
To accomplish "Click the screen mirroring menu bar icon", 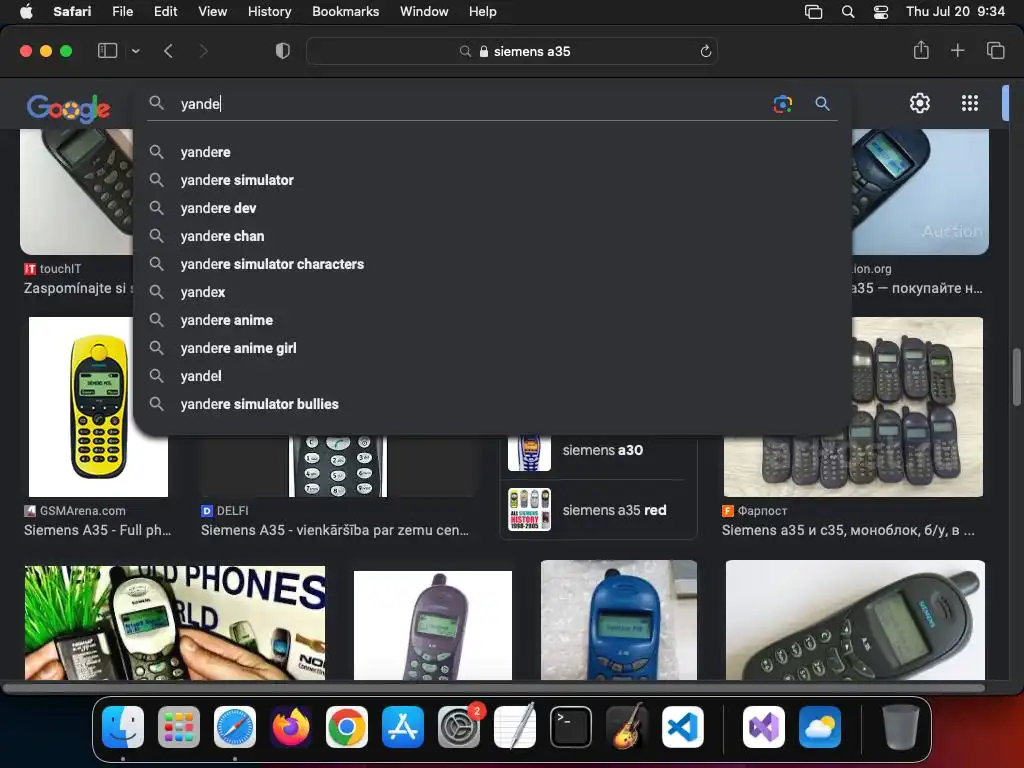I will click(813, 12).
